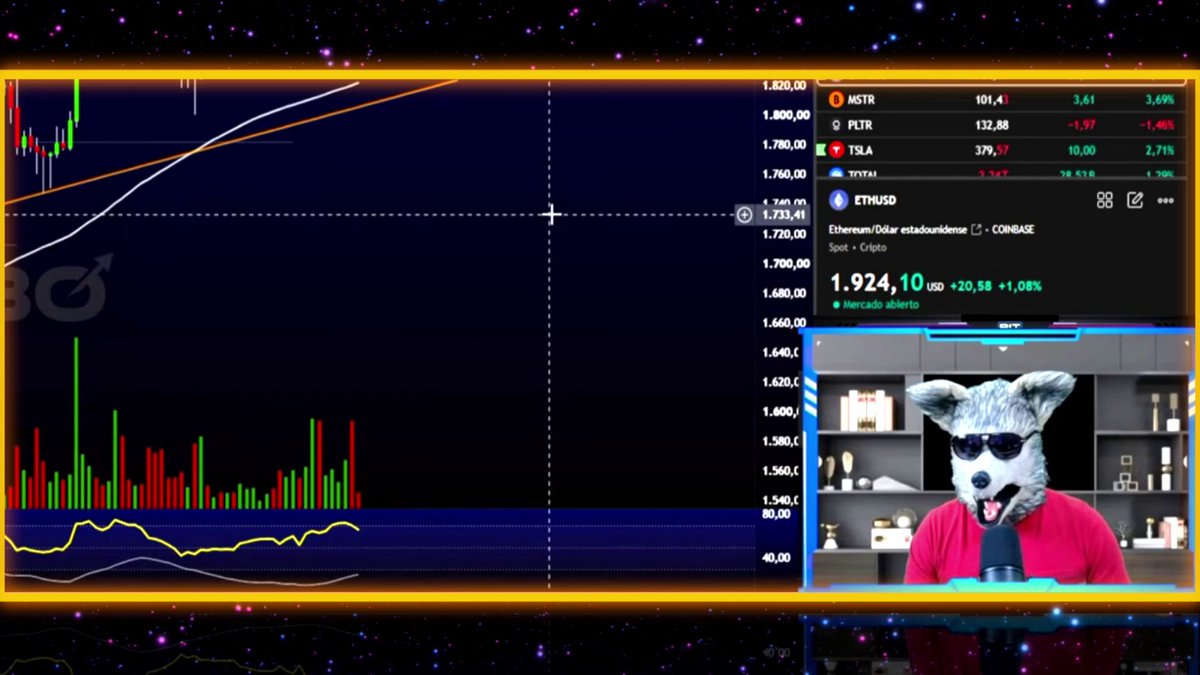Select the PLTR watchlist row
Image resolution: width=1200 pixels, height=675 pixels.
(1003, 125)
